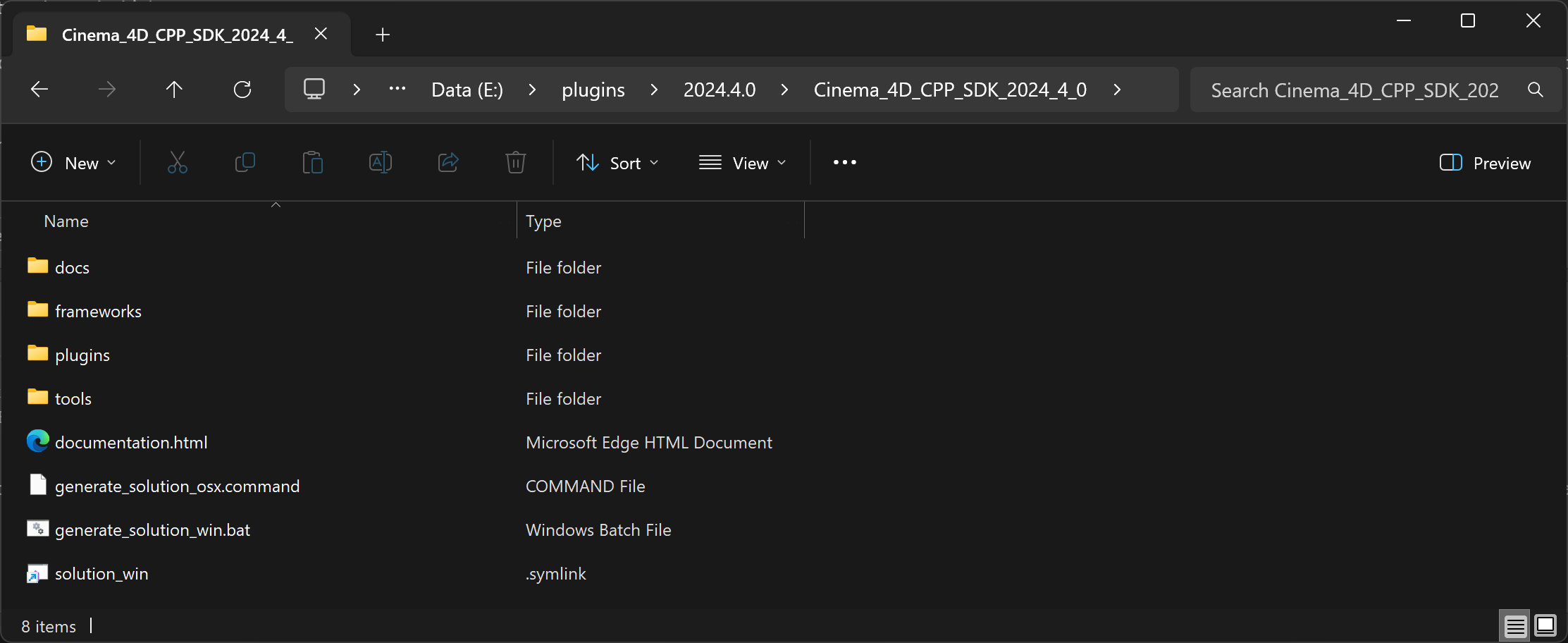
Task: Navigate to 2024.4.0 in breadcrumb
Action: click(719, 90)
